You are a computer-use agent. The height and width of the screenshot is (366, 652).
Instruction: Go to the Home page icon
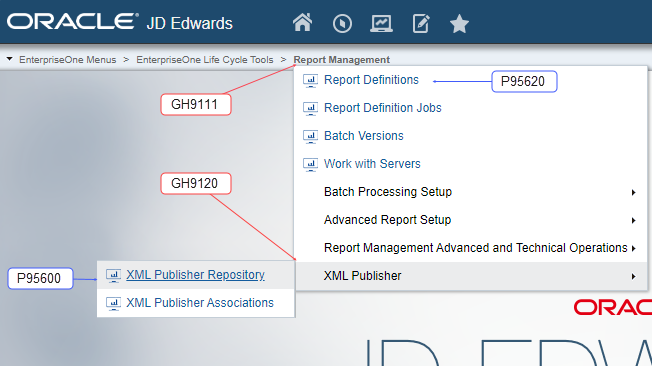click(x=302, y=22)
